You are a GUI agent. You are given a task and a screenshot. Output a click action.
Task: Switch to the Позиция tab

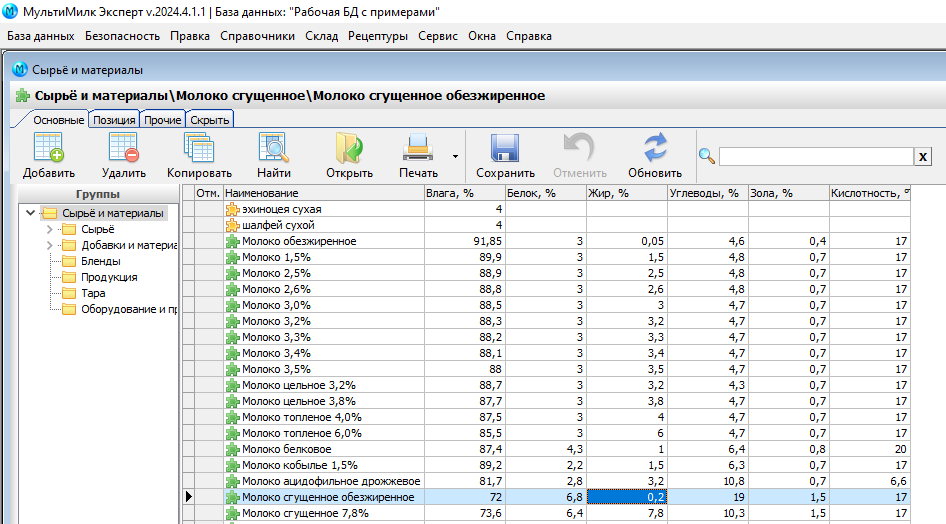[114, 120]
